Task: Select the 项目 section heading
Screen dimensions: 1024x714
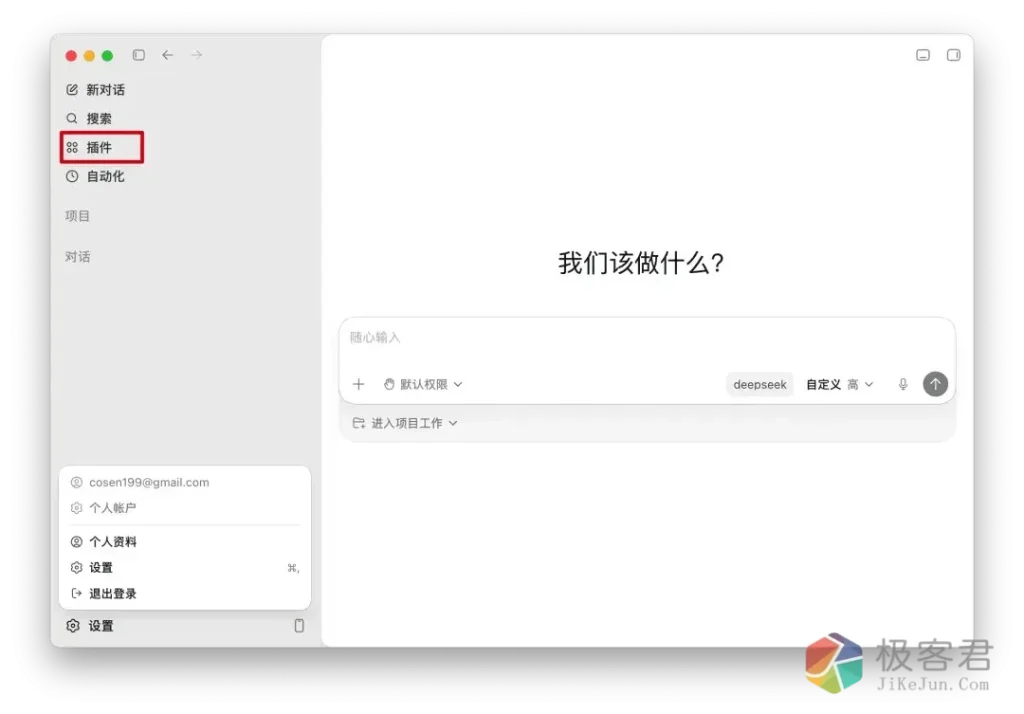Action: click(77, 216)
